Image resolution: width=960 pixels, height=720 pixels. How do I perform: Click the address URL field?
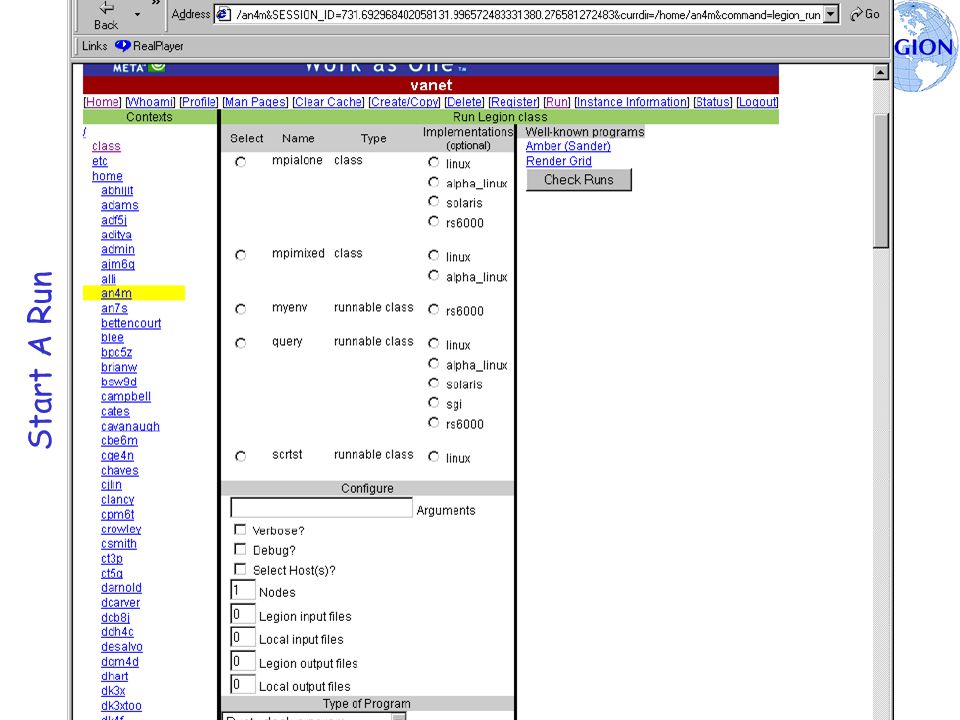[x=528, y=15]
